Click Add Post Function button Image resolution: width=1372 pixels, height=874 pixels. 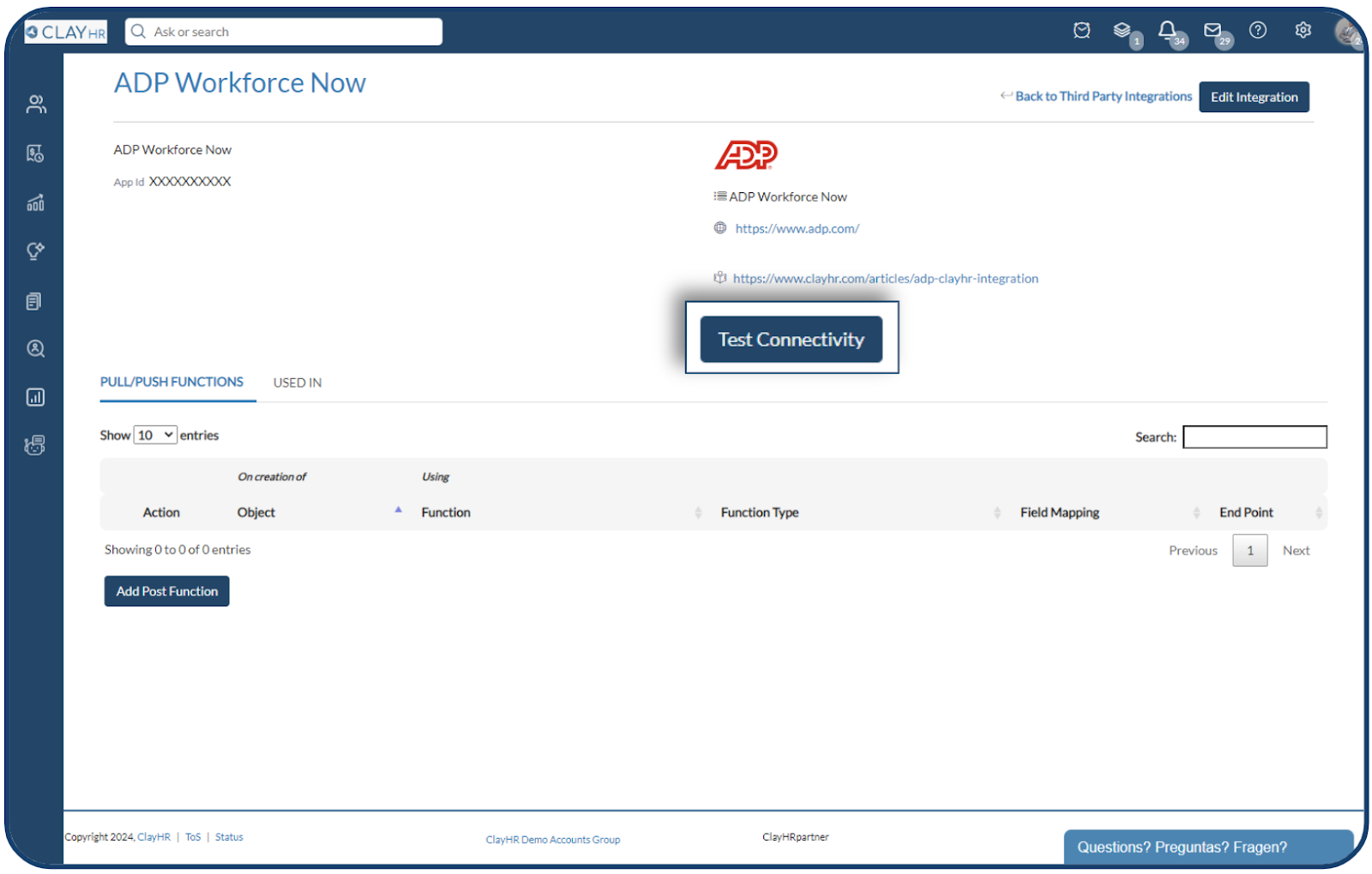click(167, 591)
